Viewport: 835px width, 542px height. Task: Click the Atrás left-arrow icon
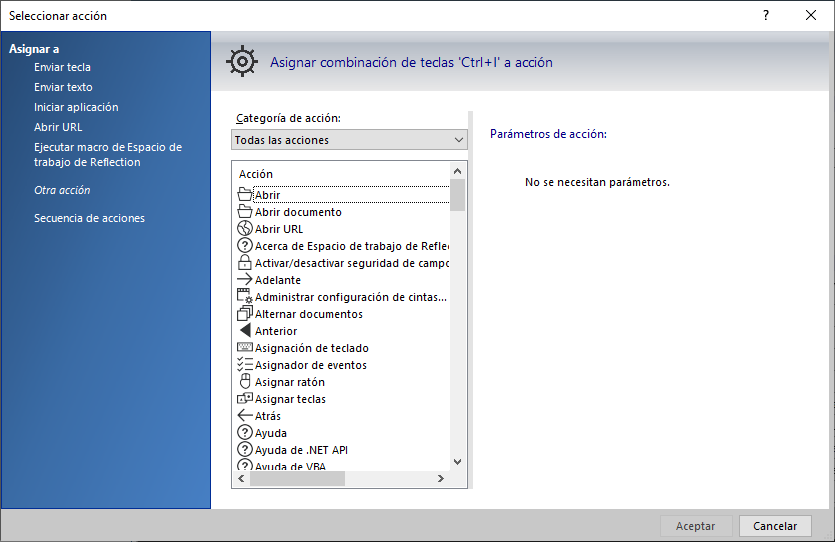click(x=244, y=415)
